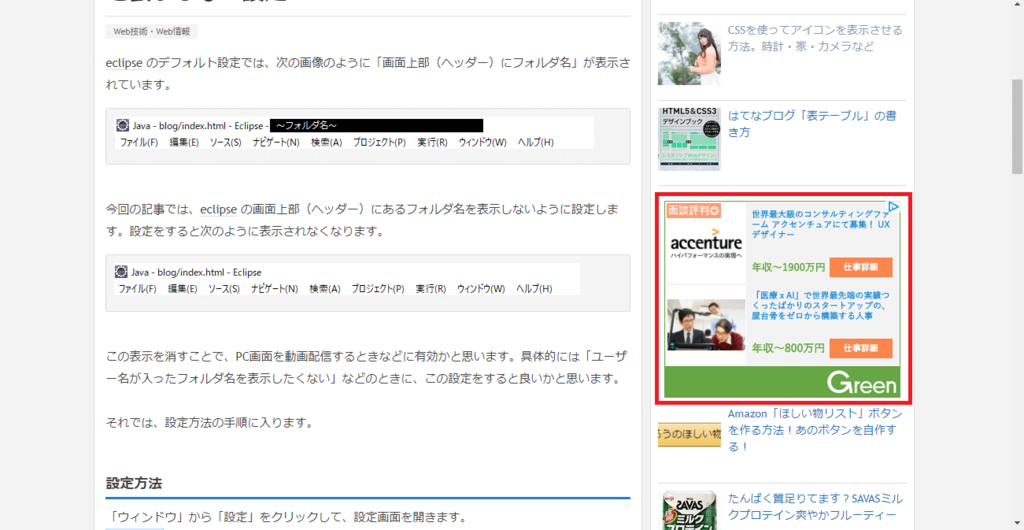Click ヘルプ(H) in the screenshot with the folder name
The height and width of the screenshot is (530, 1024).
(536, 142)
